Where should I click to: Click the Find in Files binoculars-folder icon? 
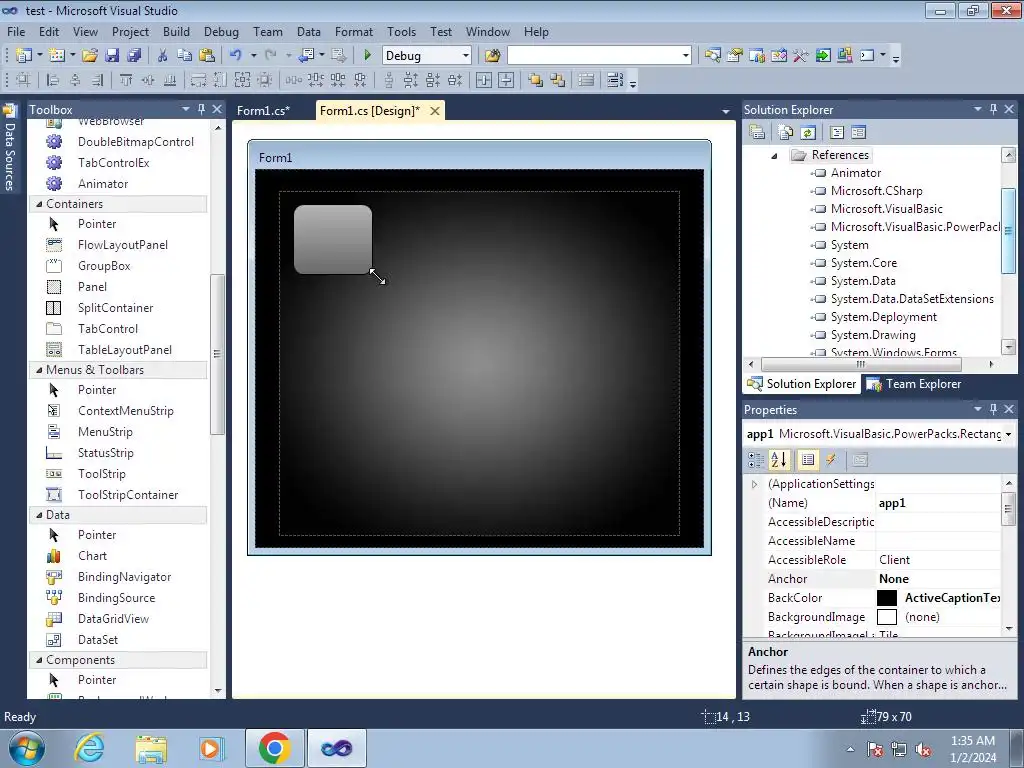(492, 56)
